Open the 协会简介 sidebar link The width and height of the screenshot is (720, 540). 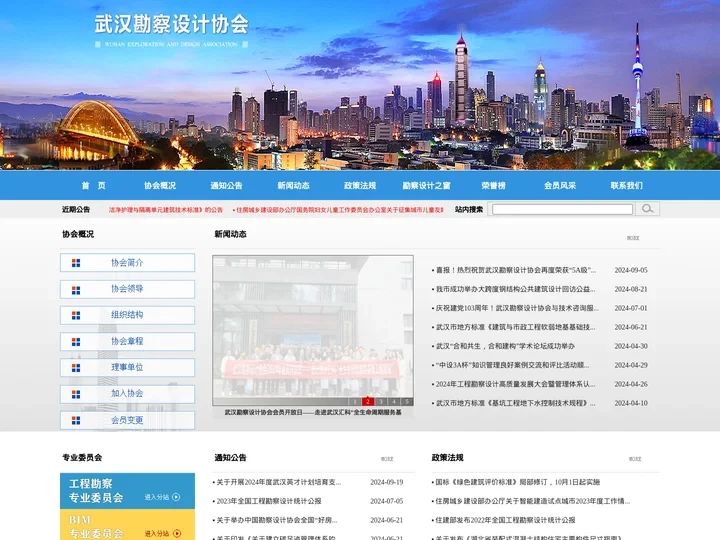tap(127, 263)
